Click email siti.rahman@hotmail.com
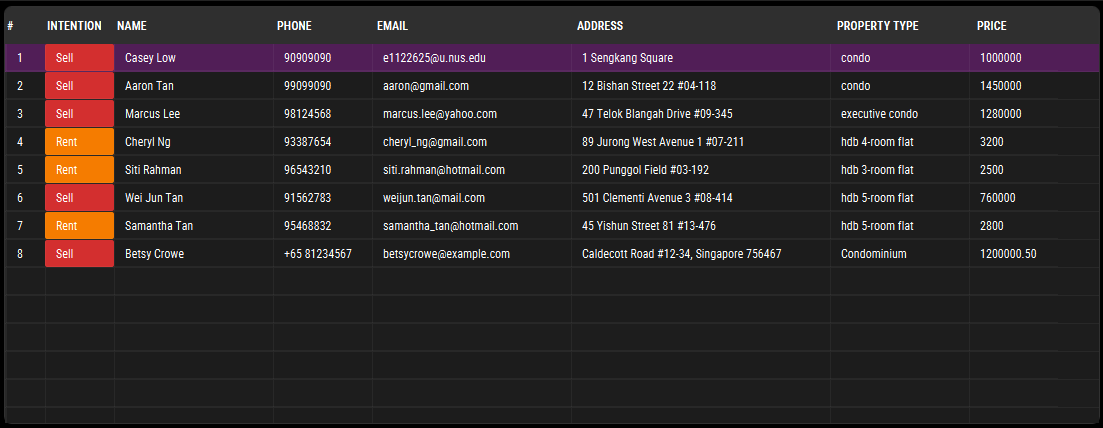This screenshot has height=428, width=1103. click(x=443, y=170)
